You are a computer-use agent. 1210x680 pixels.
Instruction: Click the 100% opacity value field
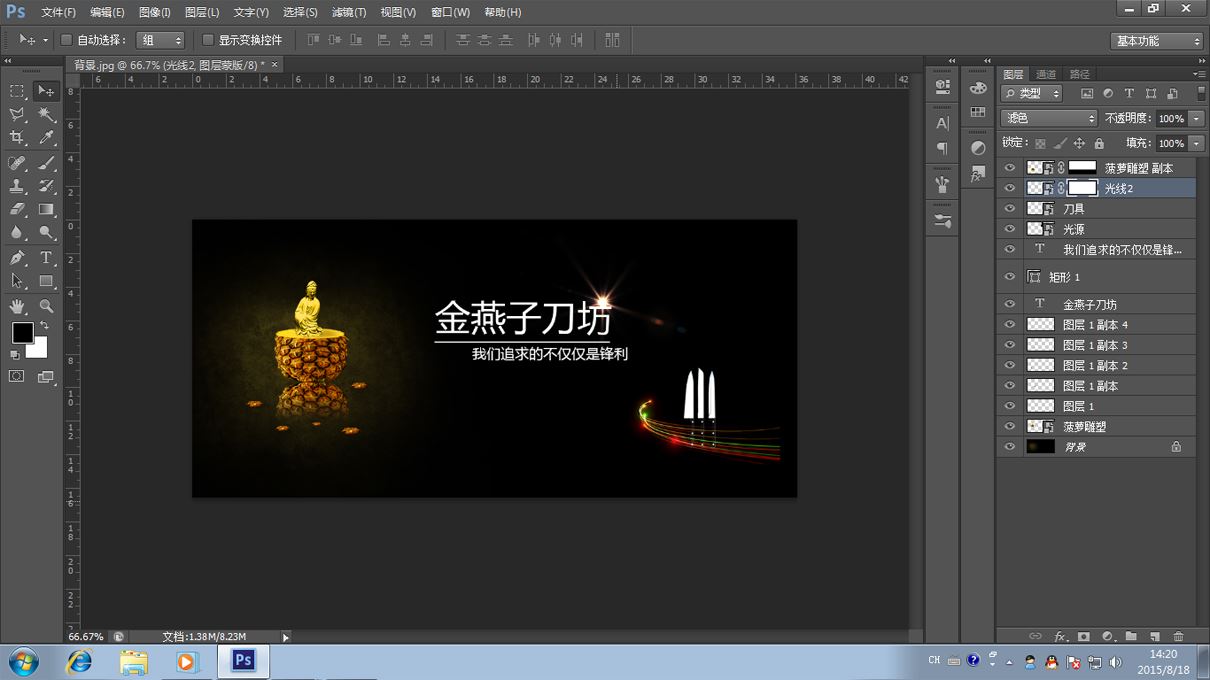1171,118
